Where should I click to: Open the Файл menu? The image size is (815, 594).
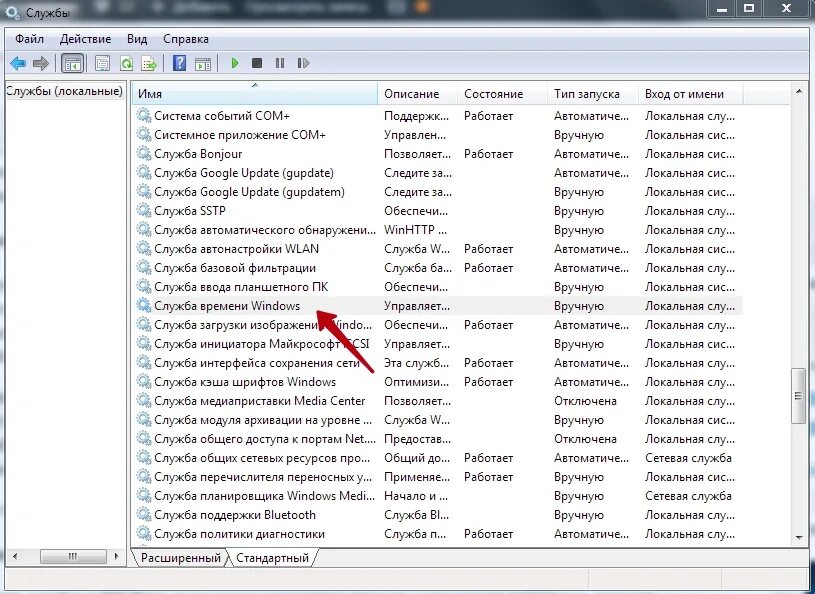tap(29, 39)
